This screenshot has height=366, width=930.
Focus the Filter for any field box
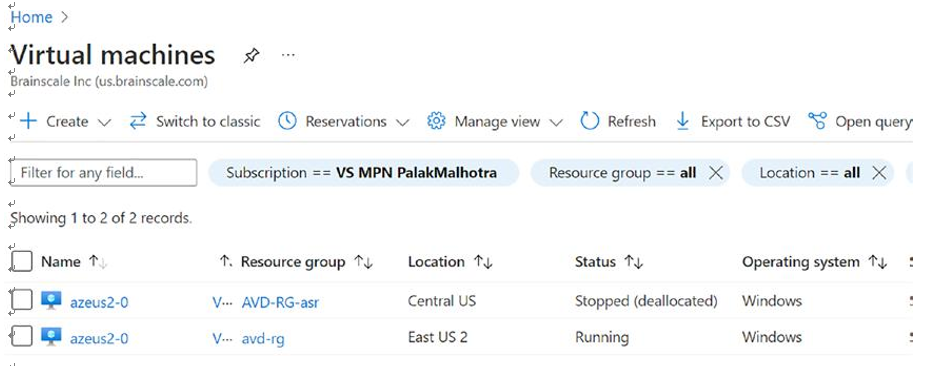104,173
